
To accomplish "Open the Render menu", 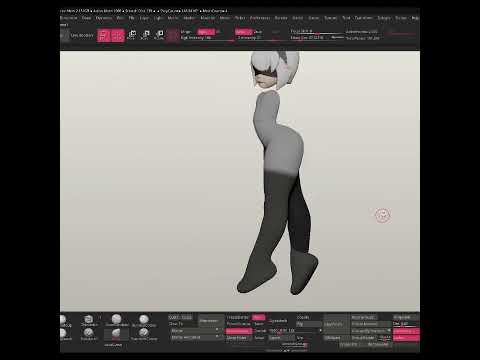I will [x=281, y=18].
